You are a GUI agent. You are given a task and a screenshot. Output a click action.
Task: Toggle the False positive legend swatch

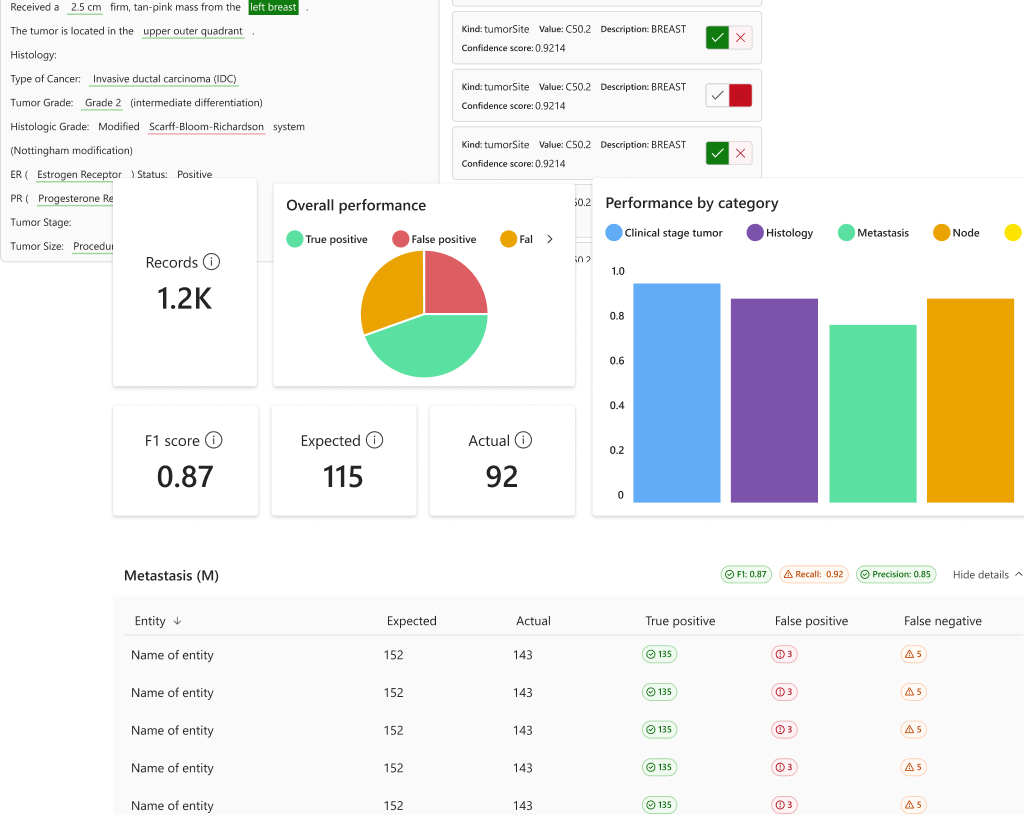[x=400, y=239]
